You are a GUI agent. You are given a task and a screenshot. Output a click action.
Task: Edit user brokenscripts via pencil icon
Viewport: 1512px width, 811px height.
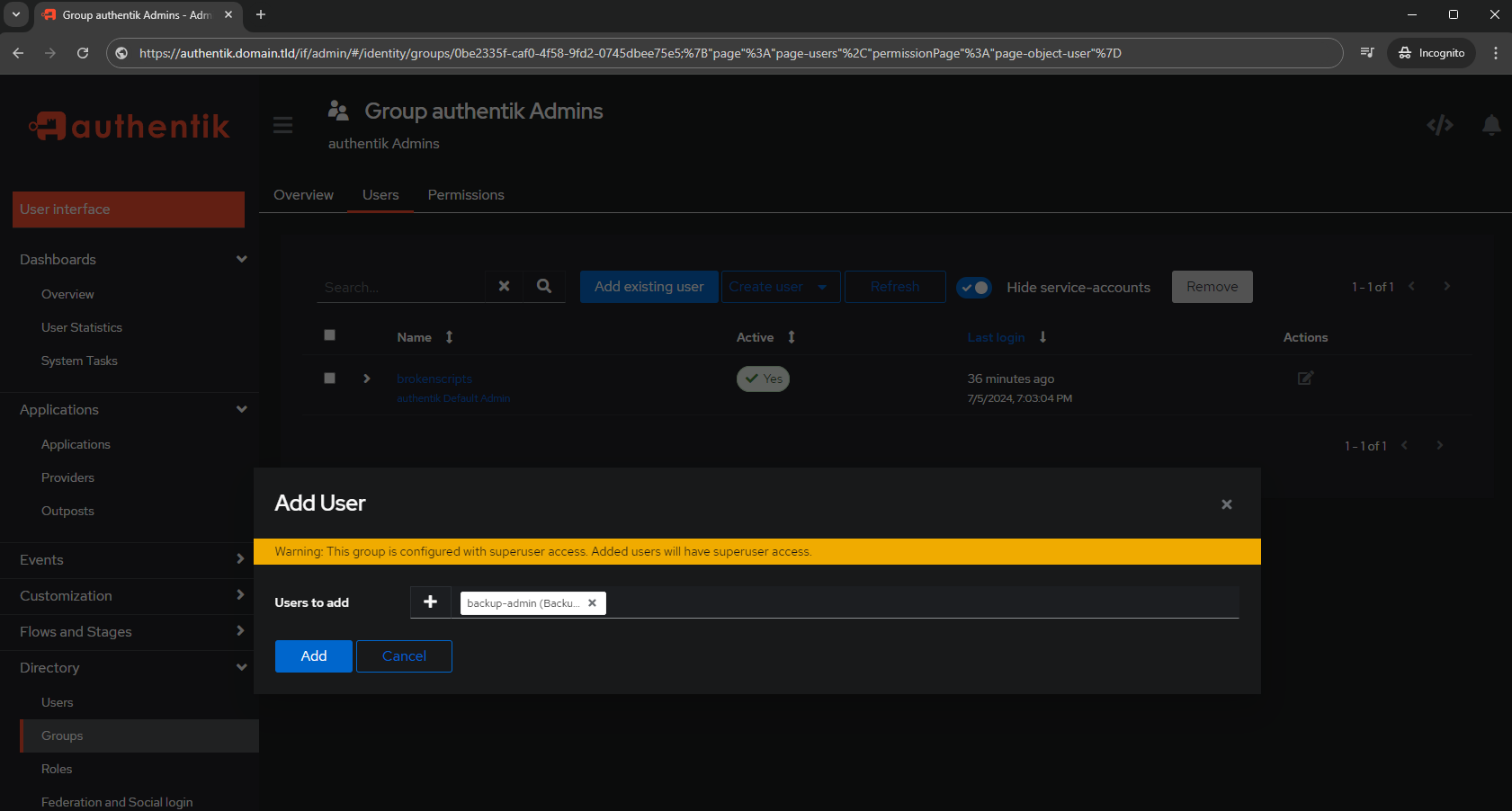[1305, 379]
